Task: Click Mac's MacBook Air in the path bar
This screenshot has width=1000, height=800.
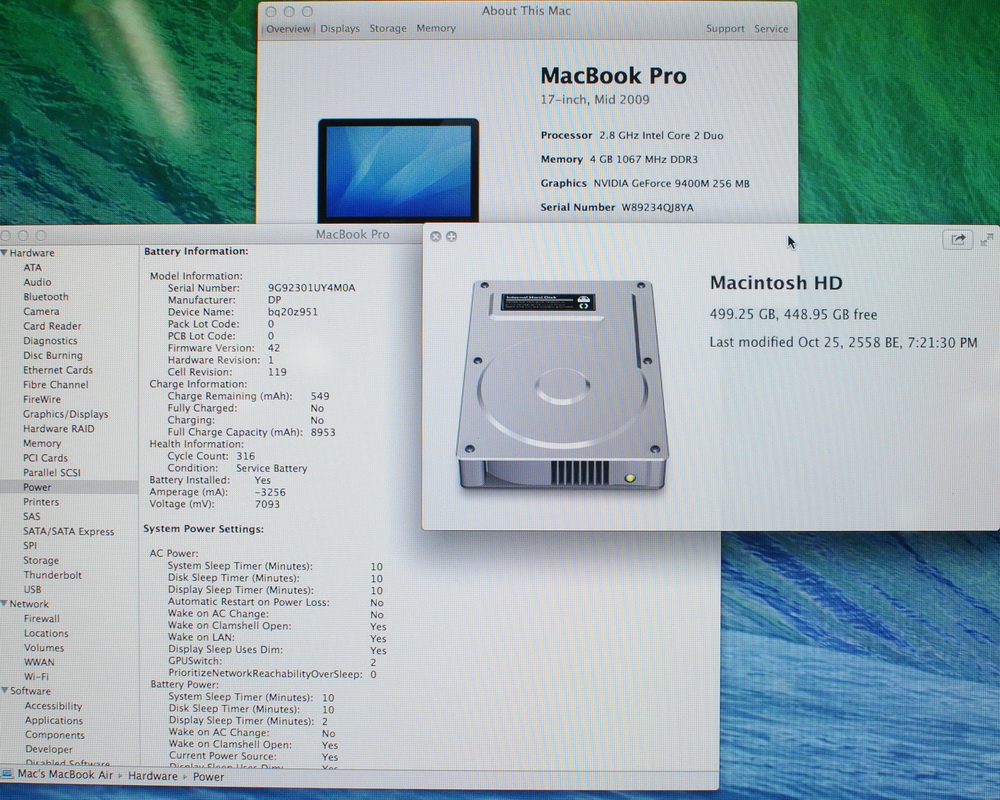Action: [65, 774]
